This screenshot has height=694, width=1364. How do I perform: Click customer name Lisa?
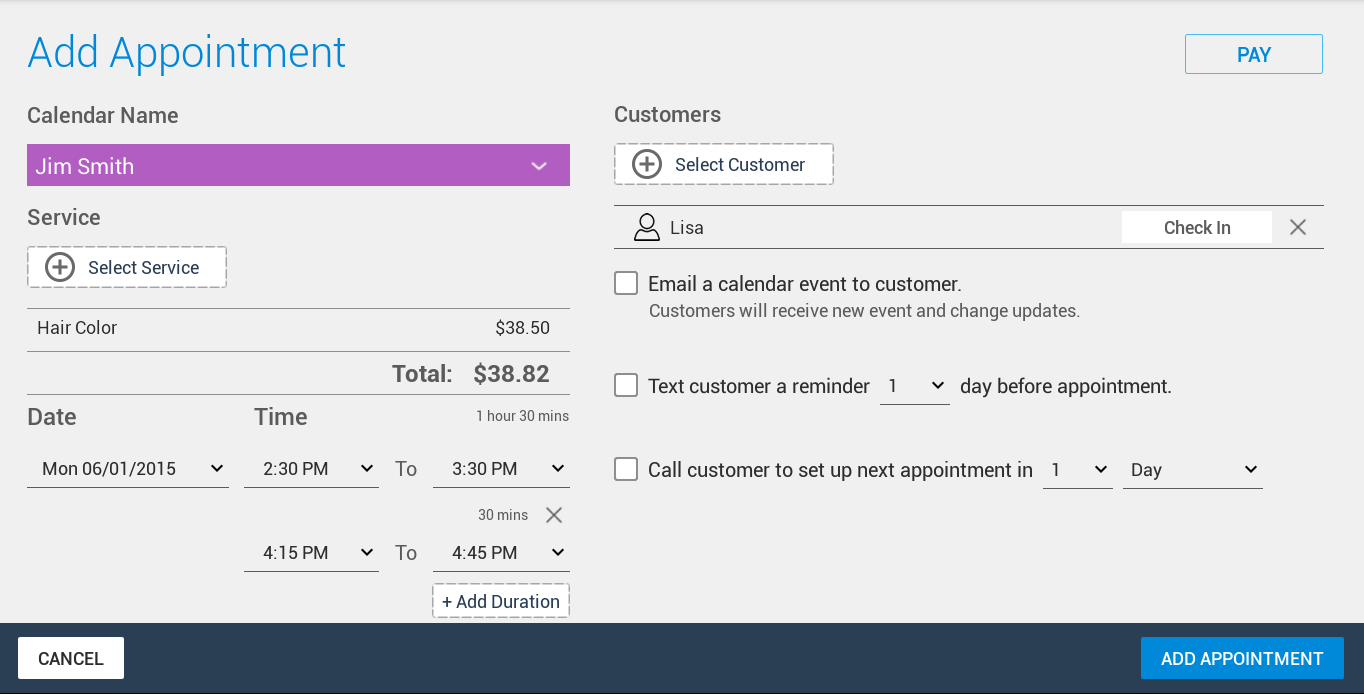click(x=687, y=228)
